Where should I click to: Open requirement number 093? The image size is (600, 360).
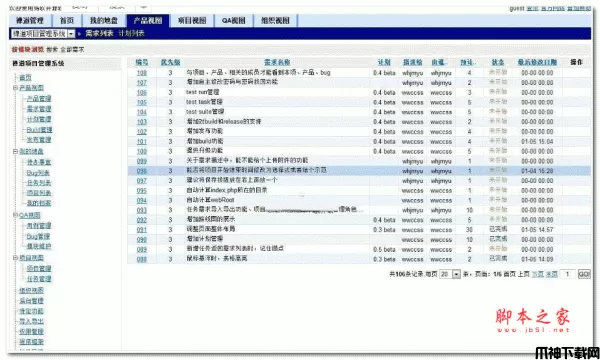click(x=142, y=210)
